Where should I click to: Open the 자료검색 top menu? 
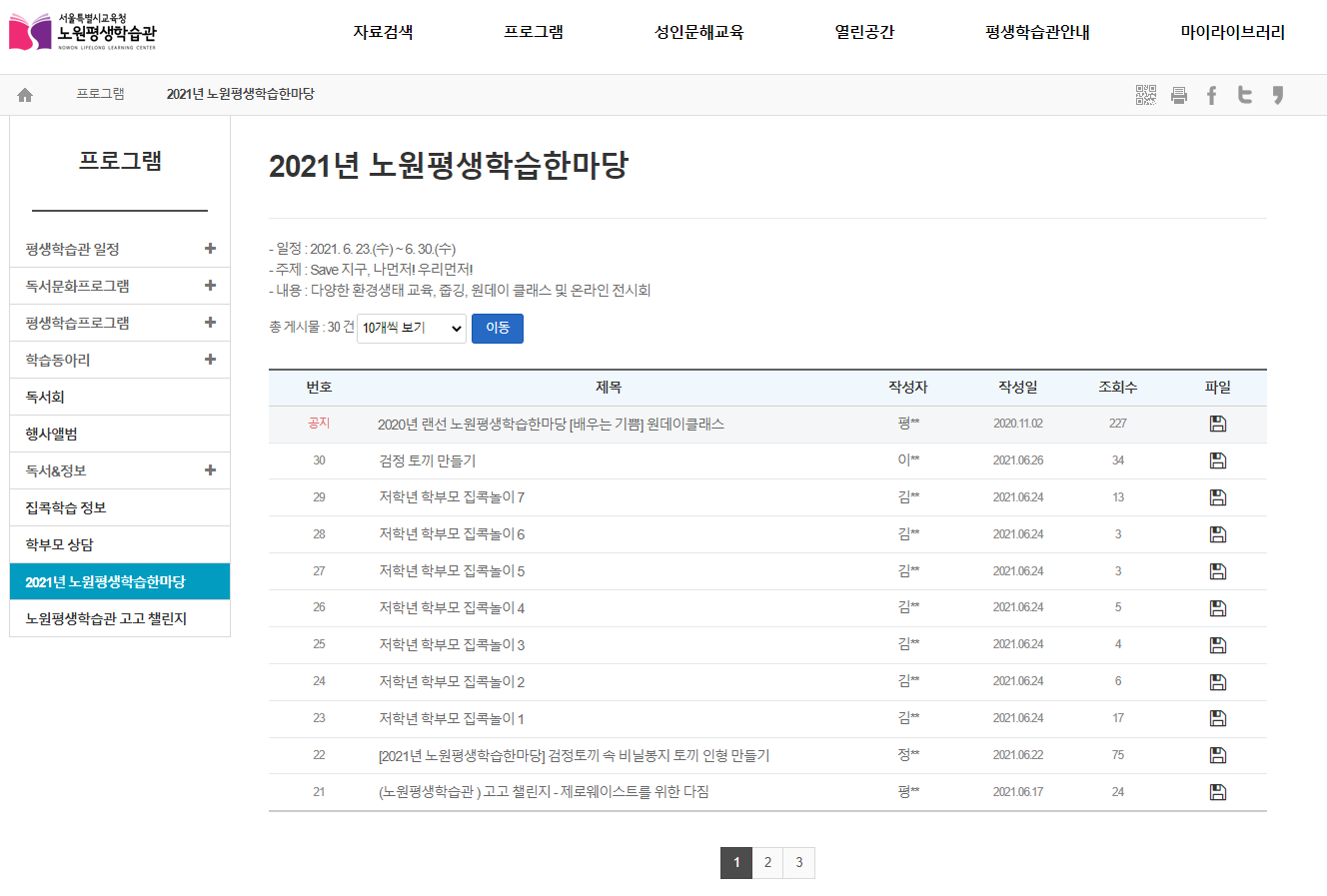(383, 32)
